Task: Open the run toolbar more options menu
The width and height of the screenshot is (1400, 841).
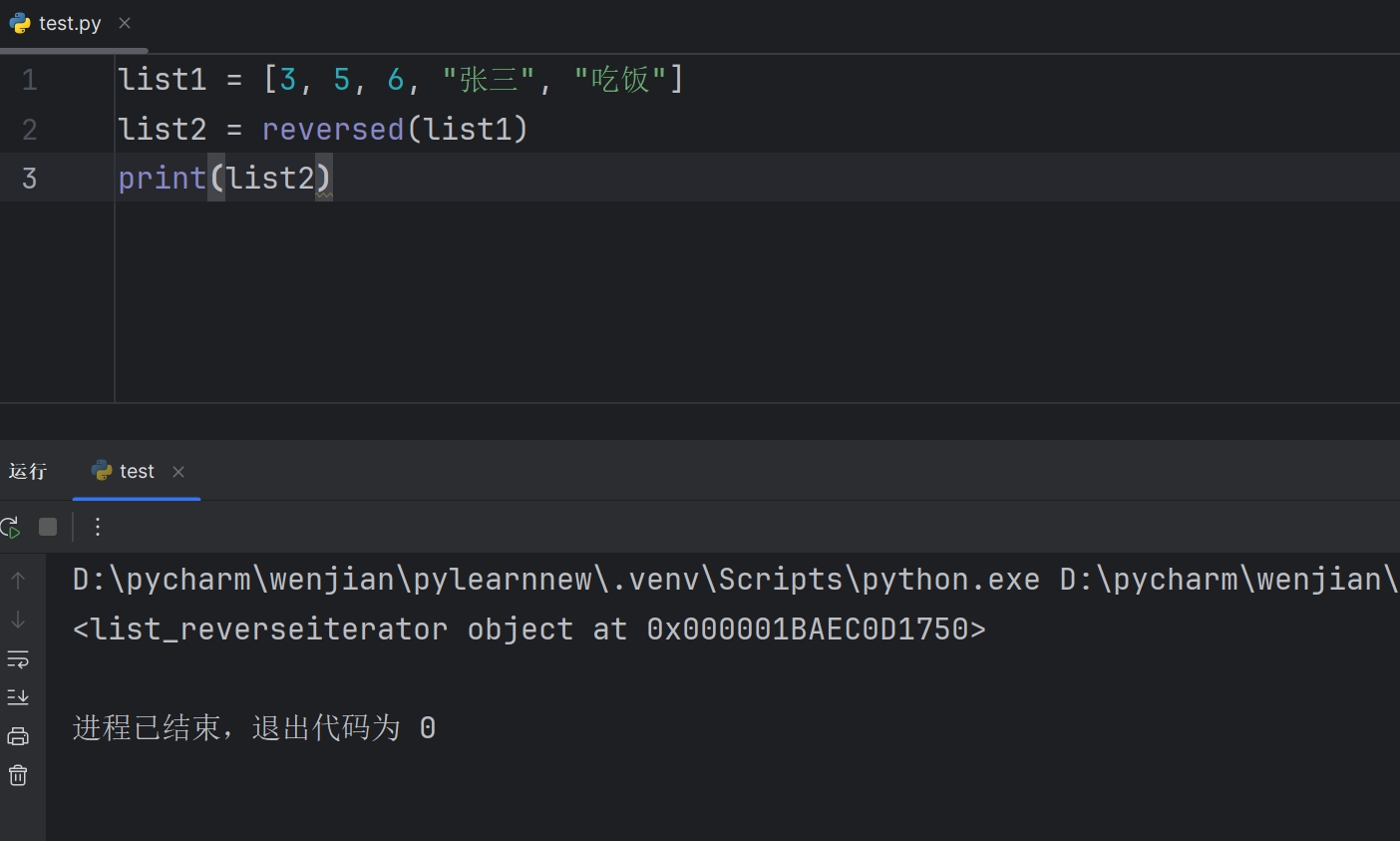Action: (98, 527)
